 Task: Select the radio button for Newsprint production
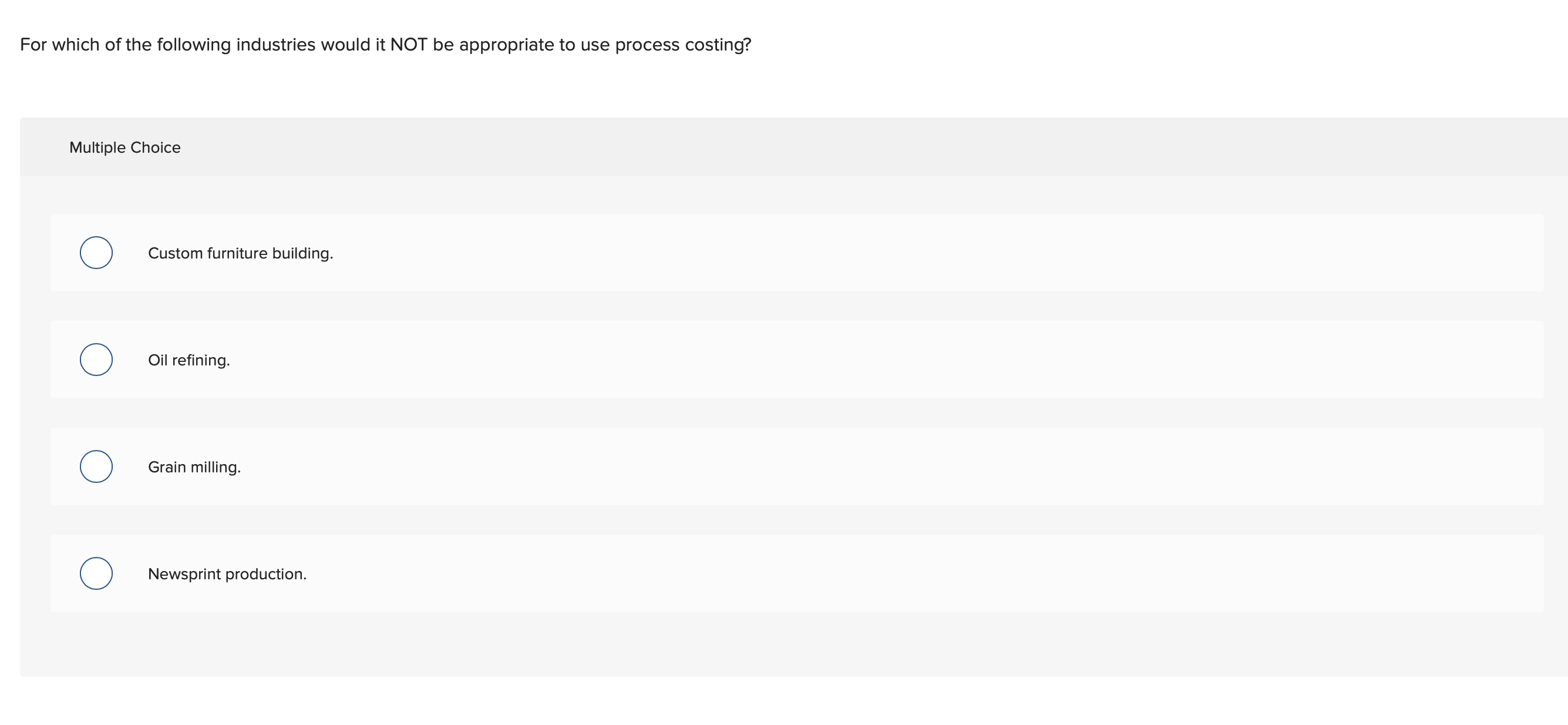pyautogui.click(x=96, y=573)
